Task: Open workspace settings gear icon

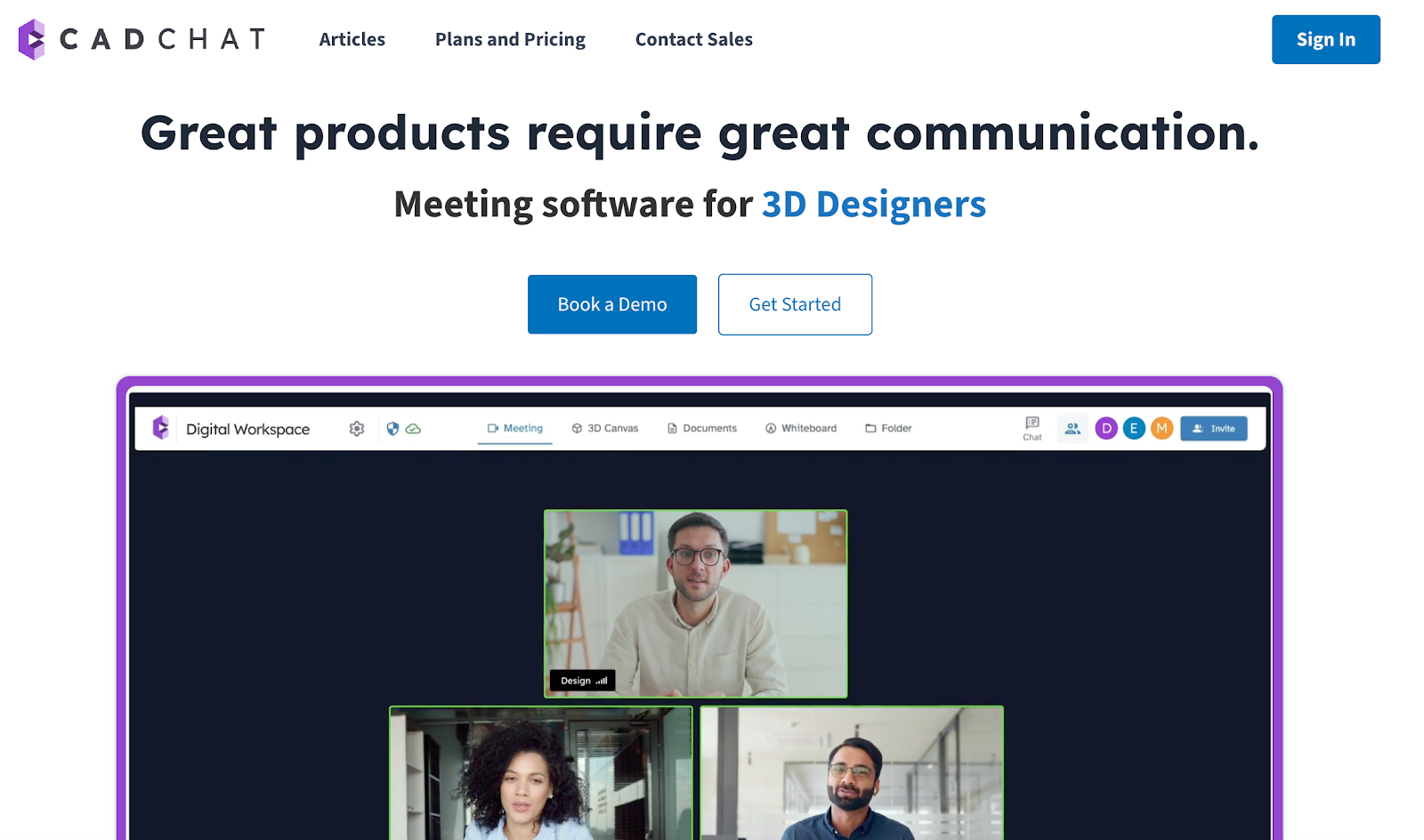Action: point(357,429)
